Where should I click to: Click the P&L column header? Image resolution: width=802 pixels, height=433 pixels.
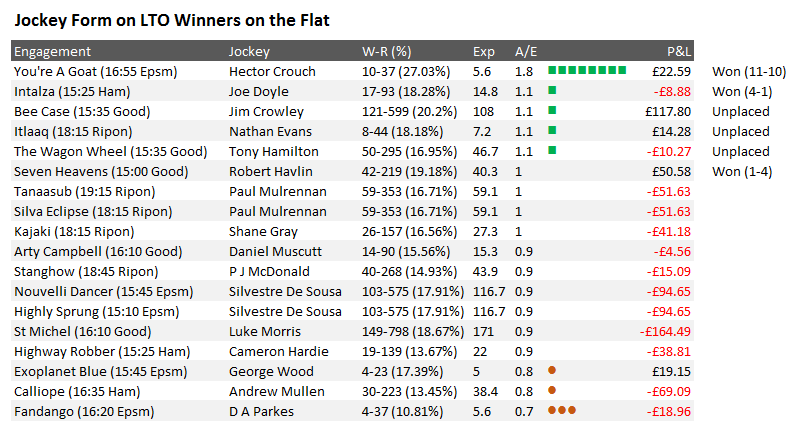click(x=679, y=52)
